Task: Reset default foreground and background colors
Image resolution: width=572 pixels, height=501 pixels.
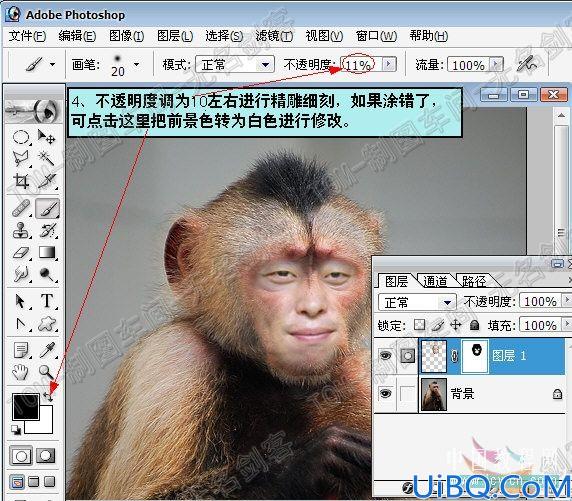Action: 16,430
